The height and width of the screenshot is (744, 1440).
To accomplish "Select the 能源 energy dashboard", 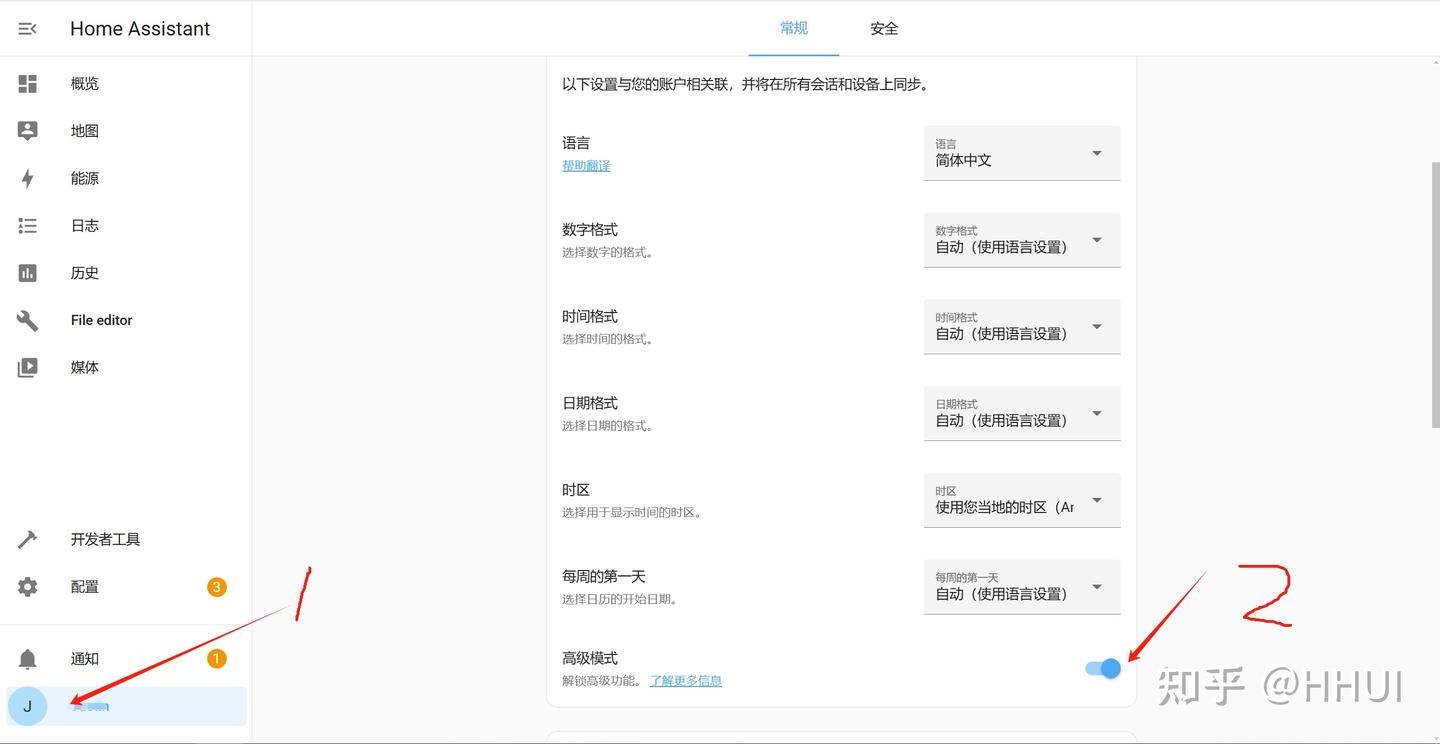I will (x=84, y=178).
